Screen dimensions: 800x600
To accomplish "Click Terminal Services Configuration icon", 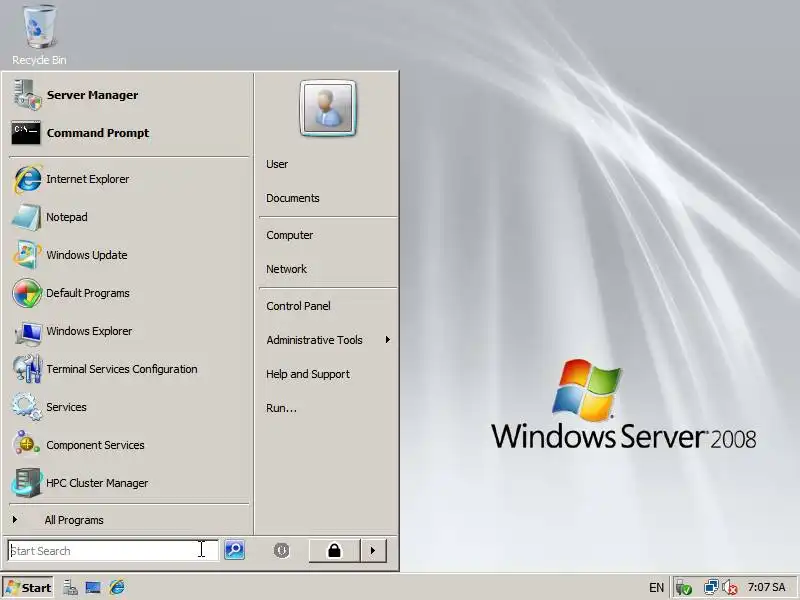I will click(x=27, y=369).
